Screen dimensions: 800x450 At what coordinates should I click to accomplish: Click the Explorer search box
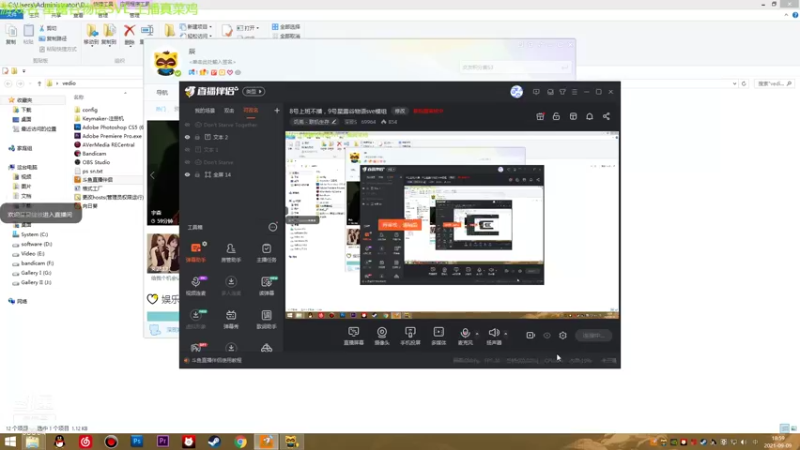(774, 83)
